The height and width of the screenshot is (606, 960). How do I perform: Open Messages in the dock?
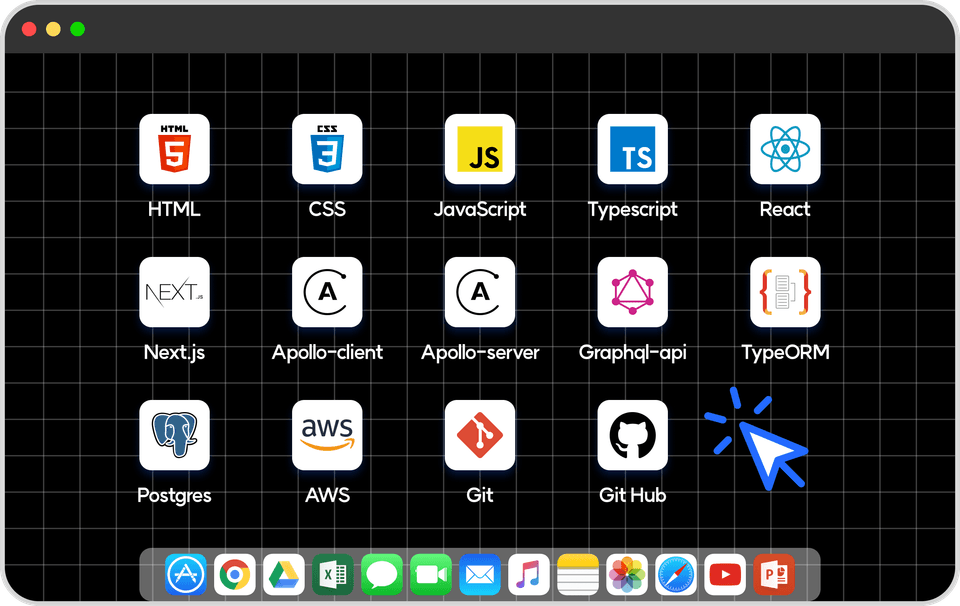click(x=381, y=575)
